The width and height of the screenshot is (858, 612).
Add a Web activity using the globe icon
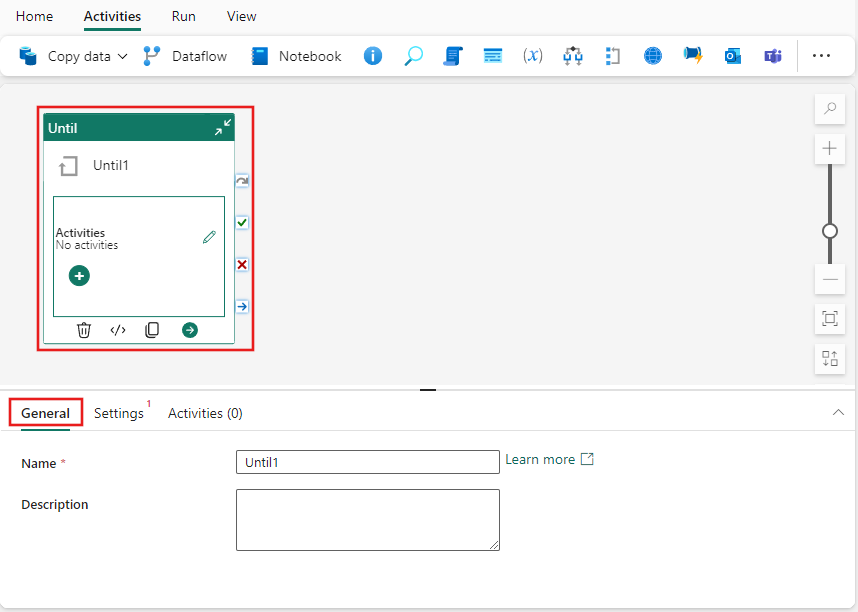coord(652,56)
